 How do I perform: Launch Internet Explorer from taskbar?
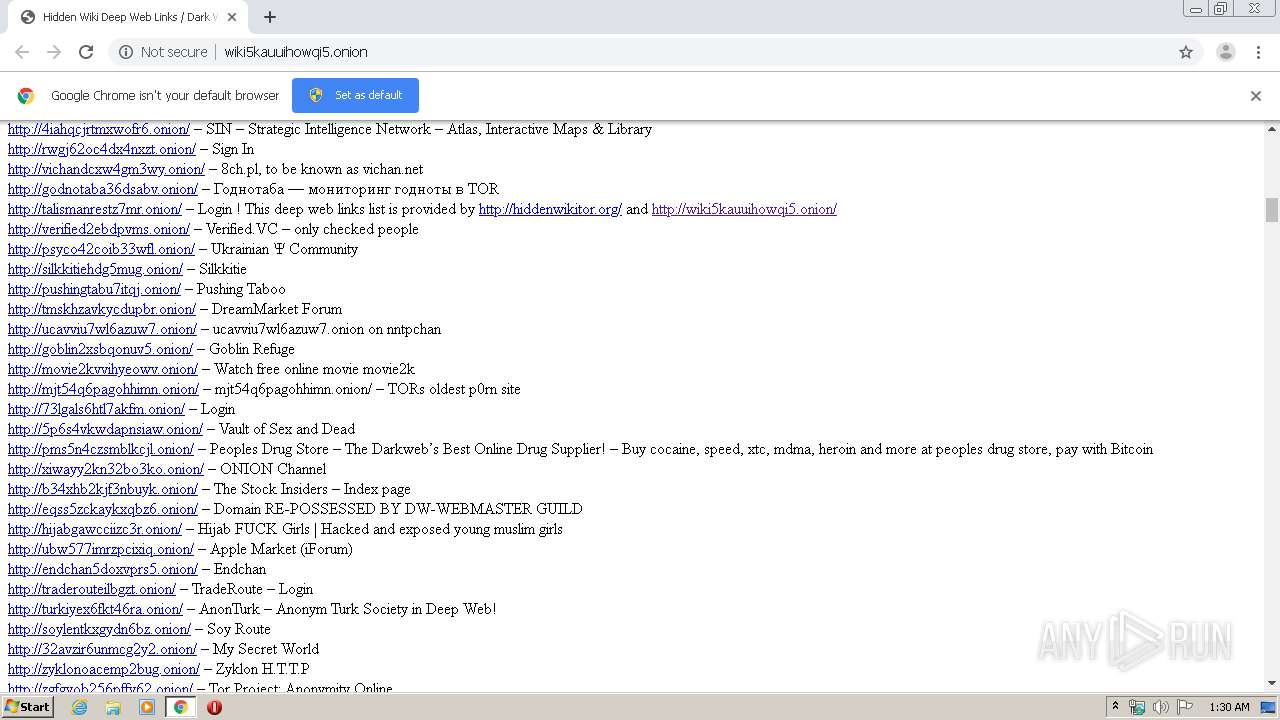[x=79, y=707]
